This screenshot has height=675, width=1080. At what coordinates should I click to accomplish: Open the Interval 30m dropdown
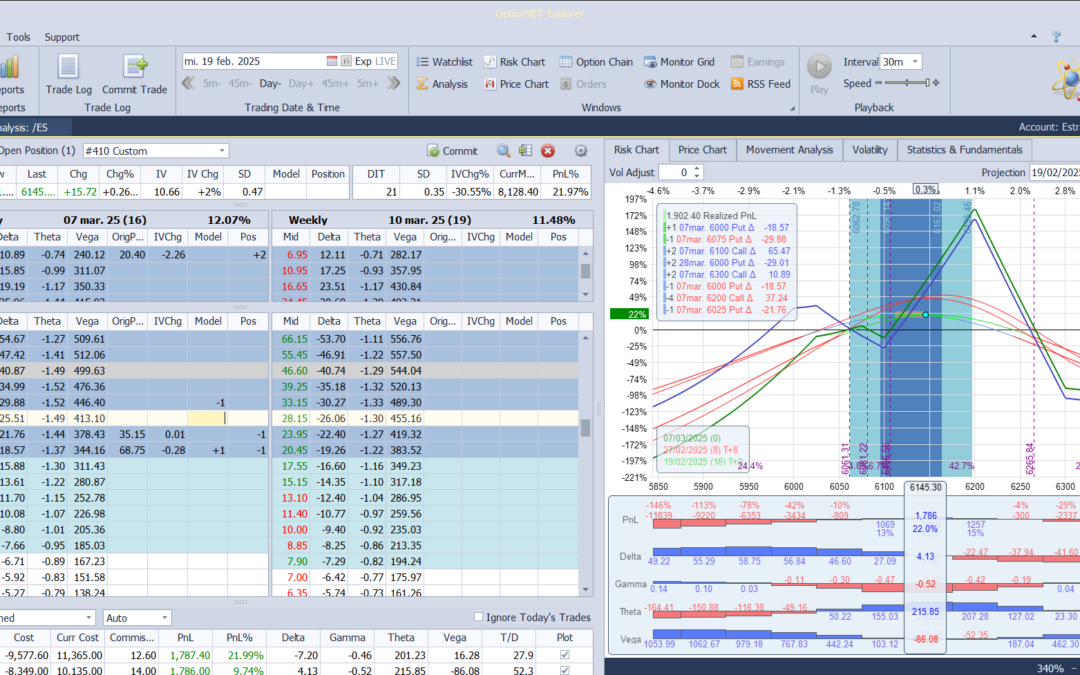point(915,62)
